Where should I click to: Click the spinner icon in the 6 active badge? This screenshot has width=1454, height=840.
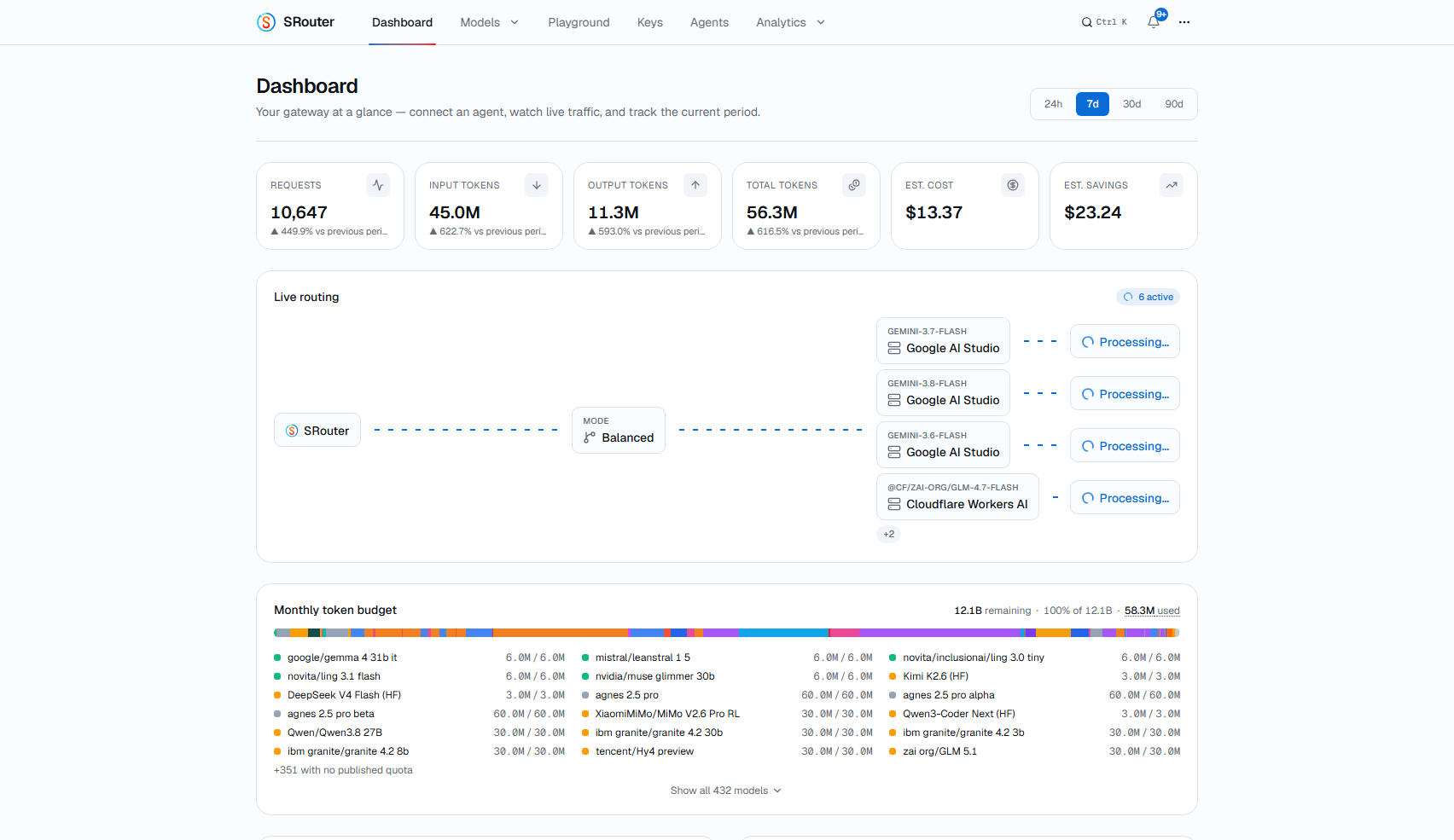click(1128, 297)
